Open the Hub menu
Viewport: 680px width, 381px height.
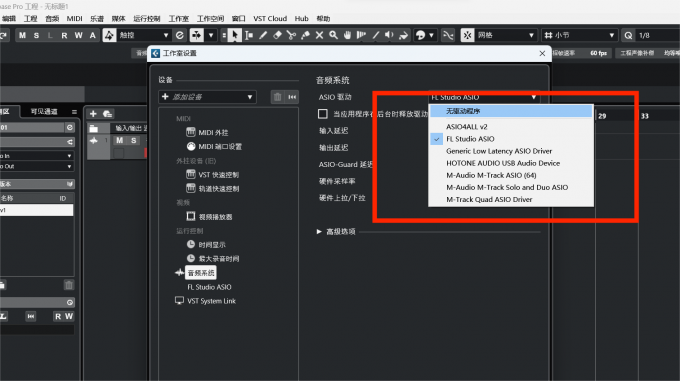[x=301, y=19]
